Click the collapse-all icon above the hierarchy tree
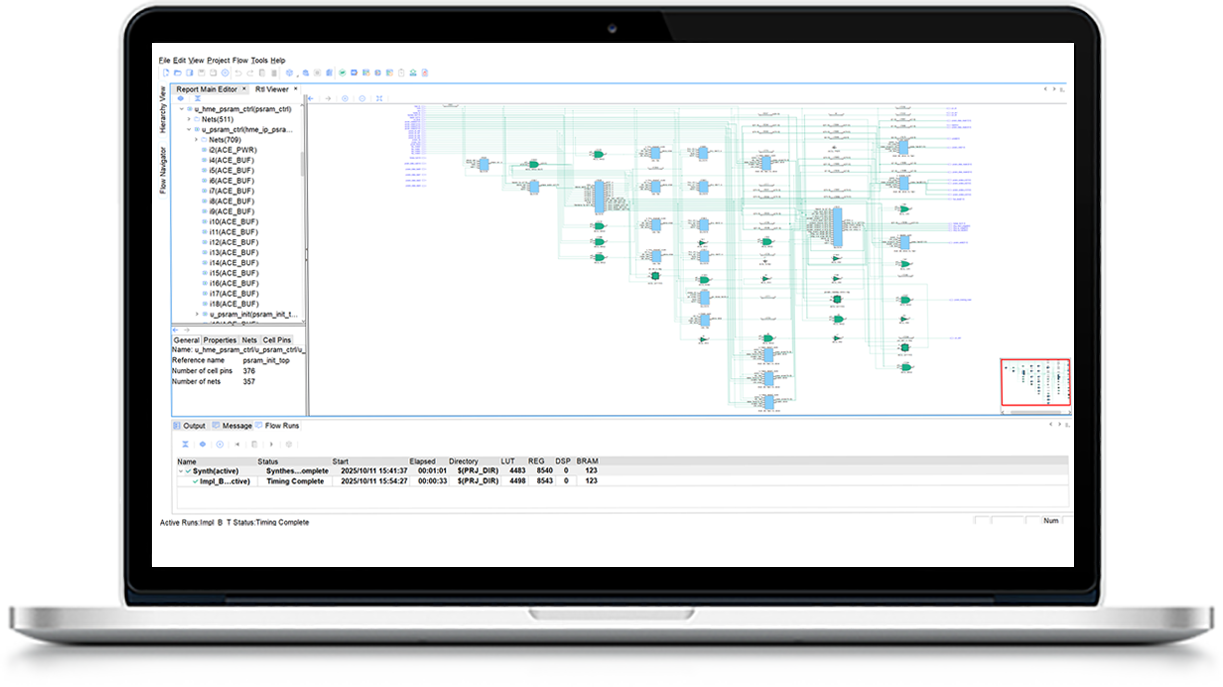This screenshot has width=1223, height=687. (x=197, y=99)
